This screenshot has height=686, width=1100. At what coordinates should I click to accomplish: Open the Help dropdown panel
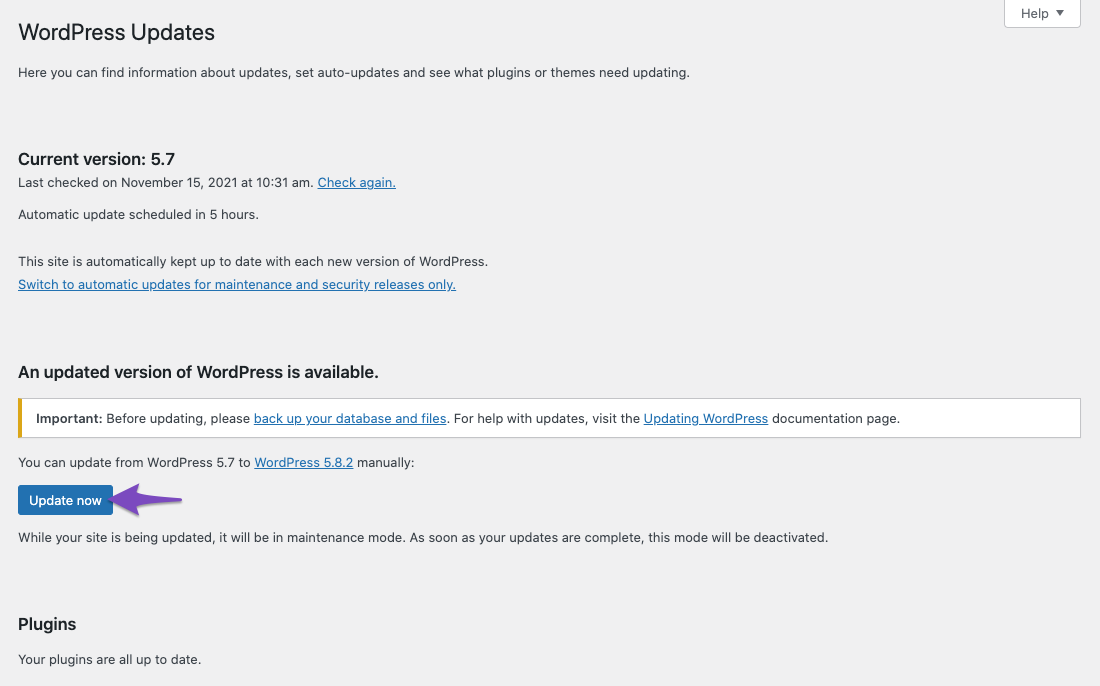click(x=1042, y=13)
